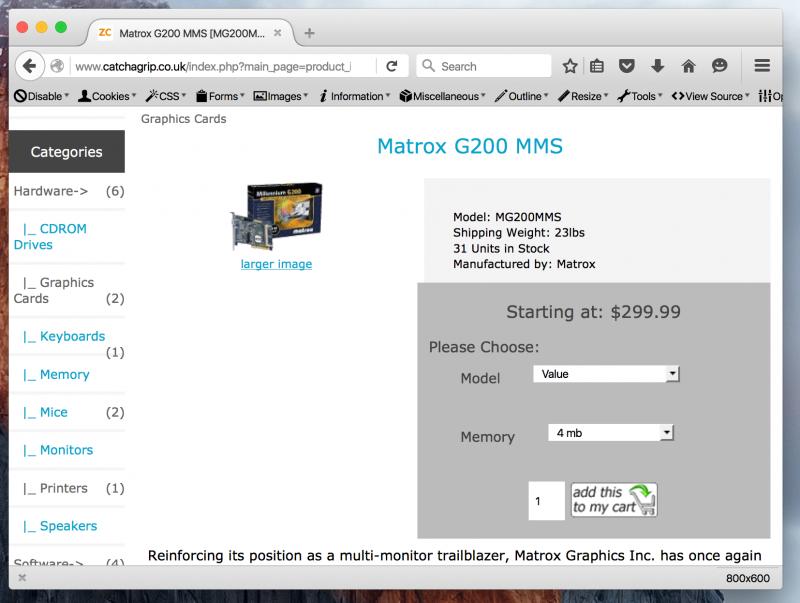Screen dimensions: 800x603
Task: Open the Hardware category link
Action: [51, 191]
